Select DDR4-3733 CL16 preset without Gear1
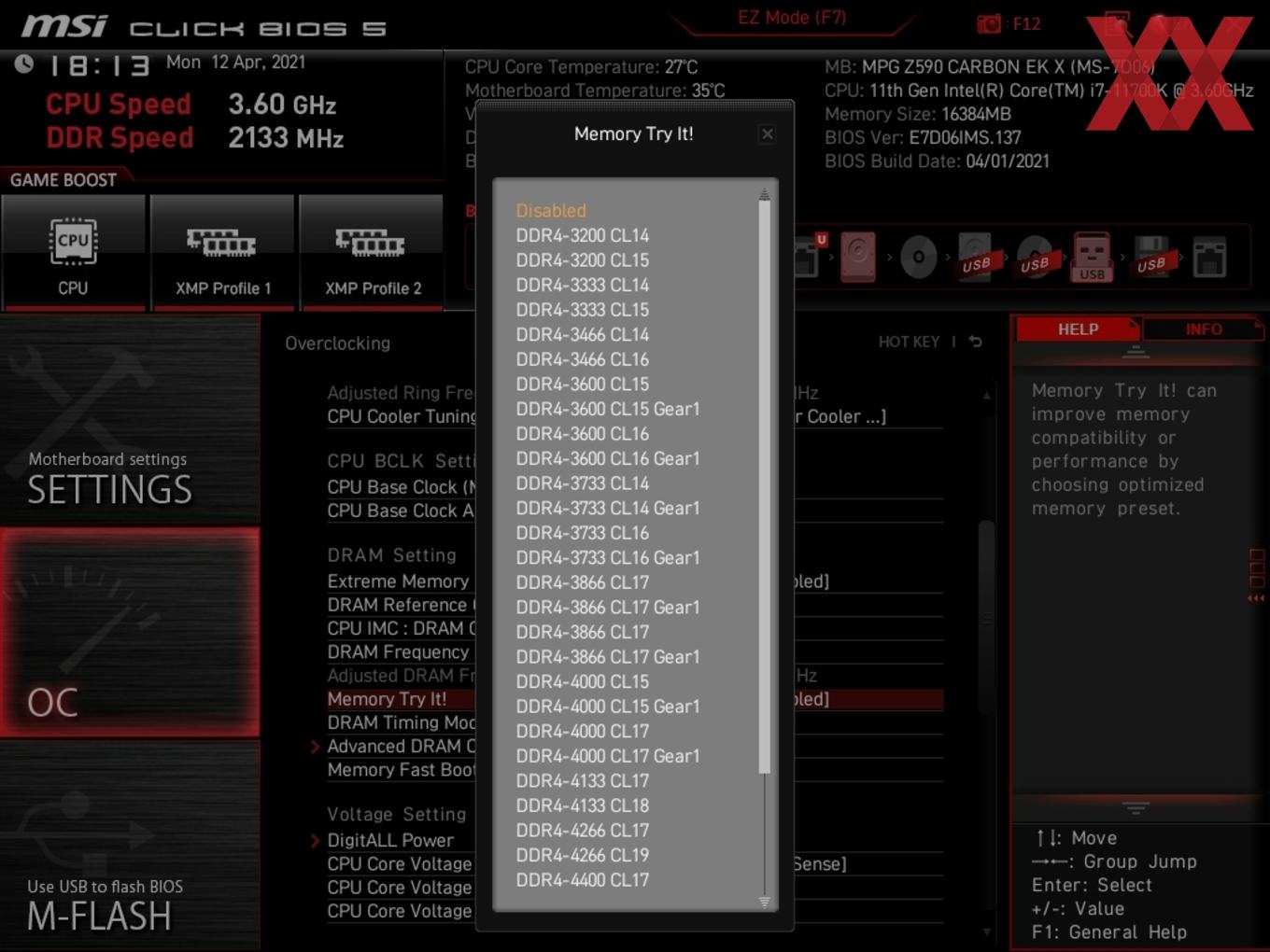This screenshot has width=1270, height=952. tap(583, 533)
